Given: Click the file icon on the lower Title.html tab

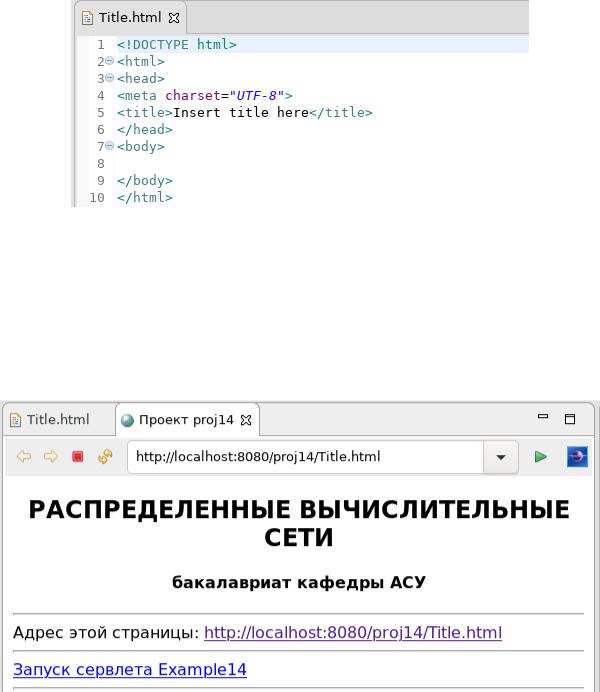Looking at the screenshot, I should (x=15, y=420).
